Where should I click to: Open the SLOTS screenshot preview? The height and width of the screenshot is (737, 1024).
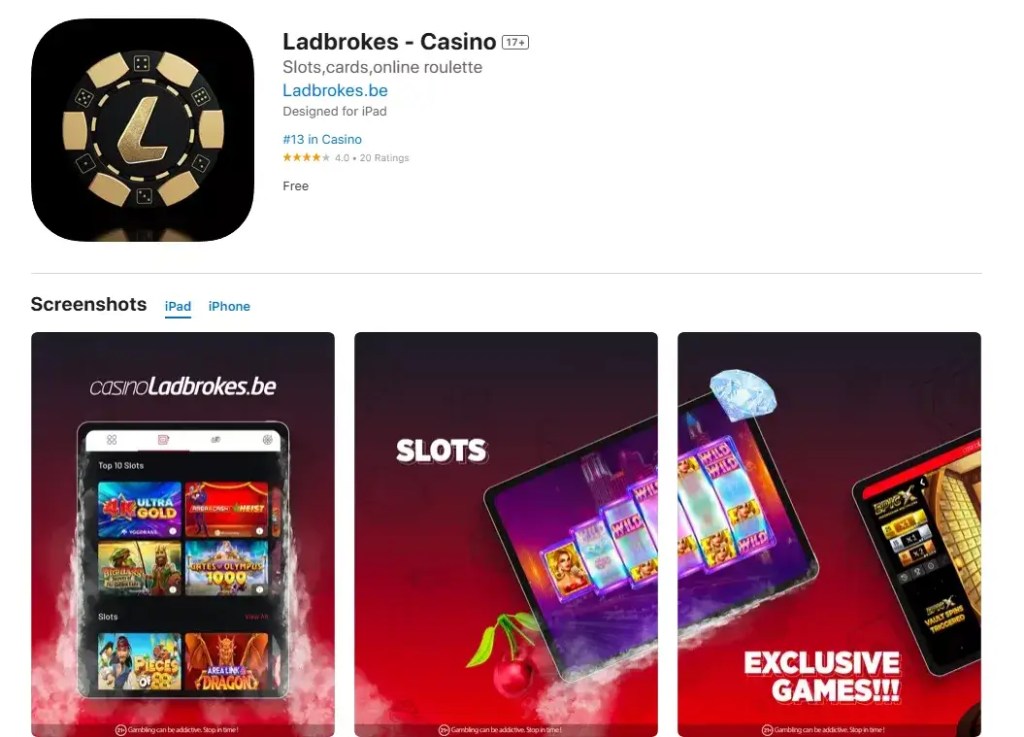[506, 535]
